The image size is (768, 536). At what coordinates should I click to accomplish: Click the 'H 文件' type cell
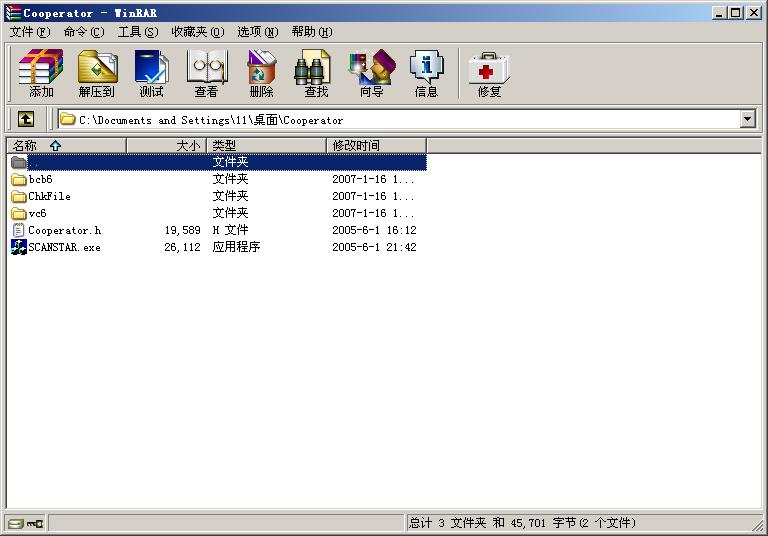(x=230, y=230)
